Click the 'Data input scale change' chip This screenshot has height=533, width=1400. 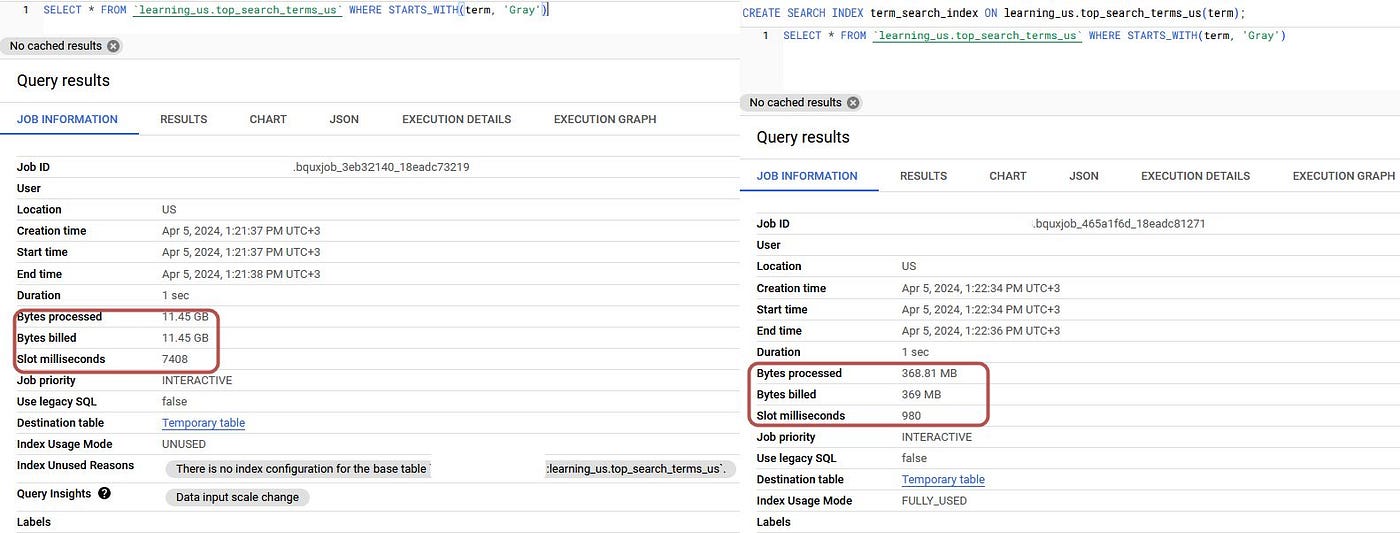pyautogui.click(x=237, y=497)
